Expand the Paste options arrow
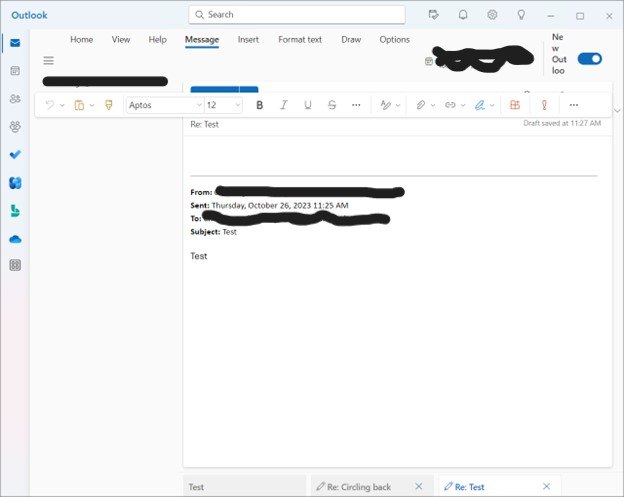Viewport: 624px width, 497px height. point(92,105)
